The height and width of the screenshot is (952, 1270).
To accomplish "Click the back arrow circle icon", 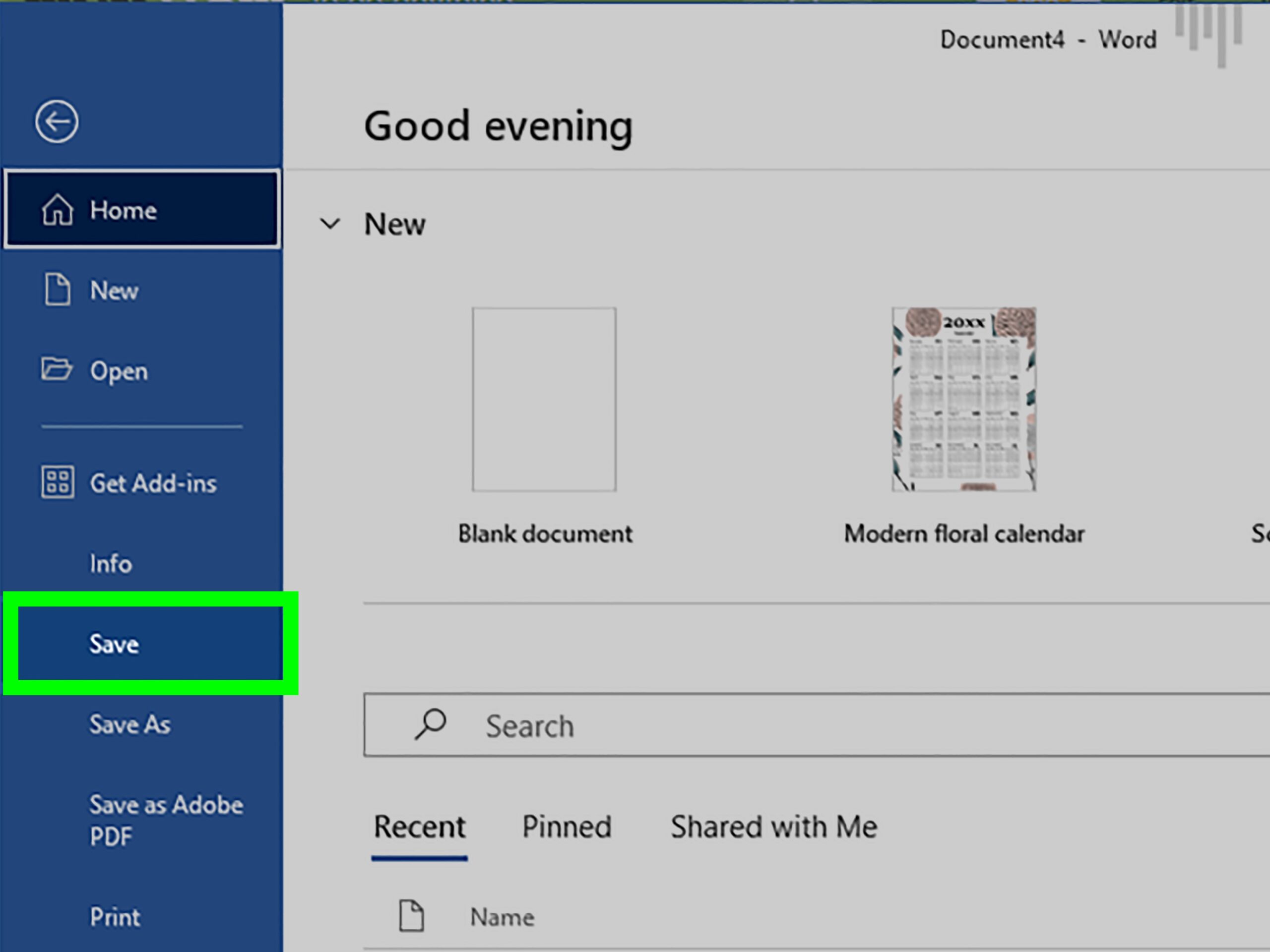I will point(56,121).
